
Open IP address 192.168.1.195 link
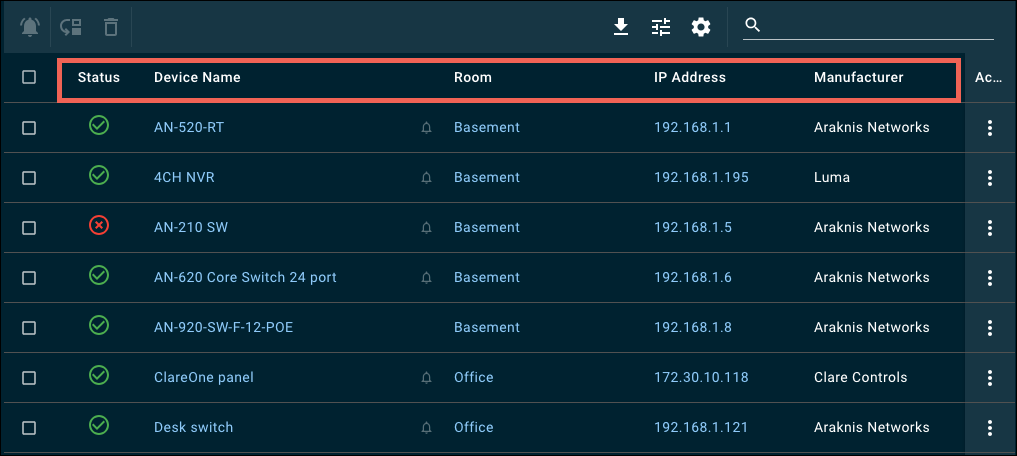pos(701,177)
